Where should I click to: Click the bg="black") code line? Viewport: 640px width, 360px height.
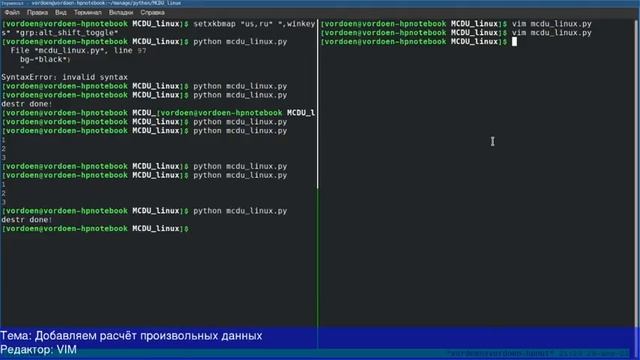(x=45, y=60)
